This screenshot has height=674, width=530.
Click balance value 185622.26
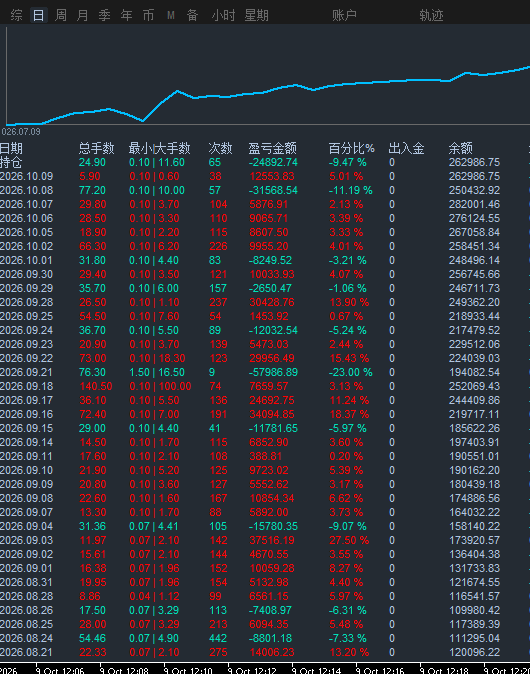click(475, 429)
